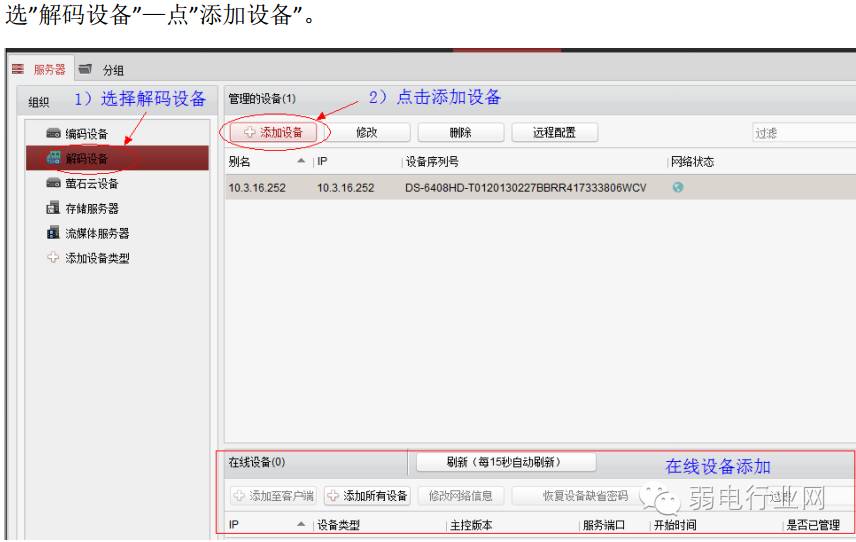Open 远程配置 for the device
856x542 pixels.
[x=554, y=132]
